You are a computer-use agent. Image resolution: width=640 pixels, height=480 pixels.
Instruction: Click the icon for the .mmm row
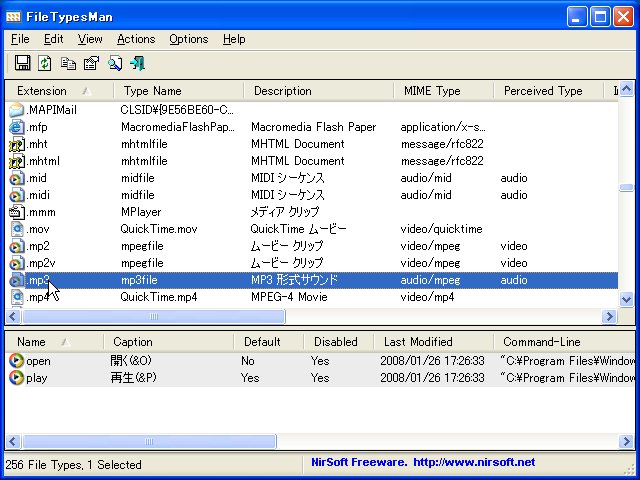click(x=16, y=212)
